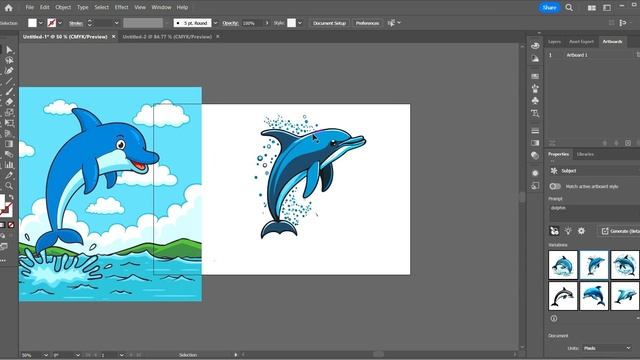Select the Paintbrush tool
Image resolution: width=640 pixels, height=360 pixels.
9,91
